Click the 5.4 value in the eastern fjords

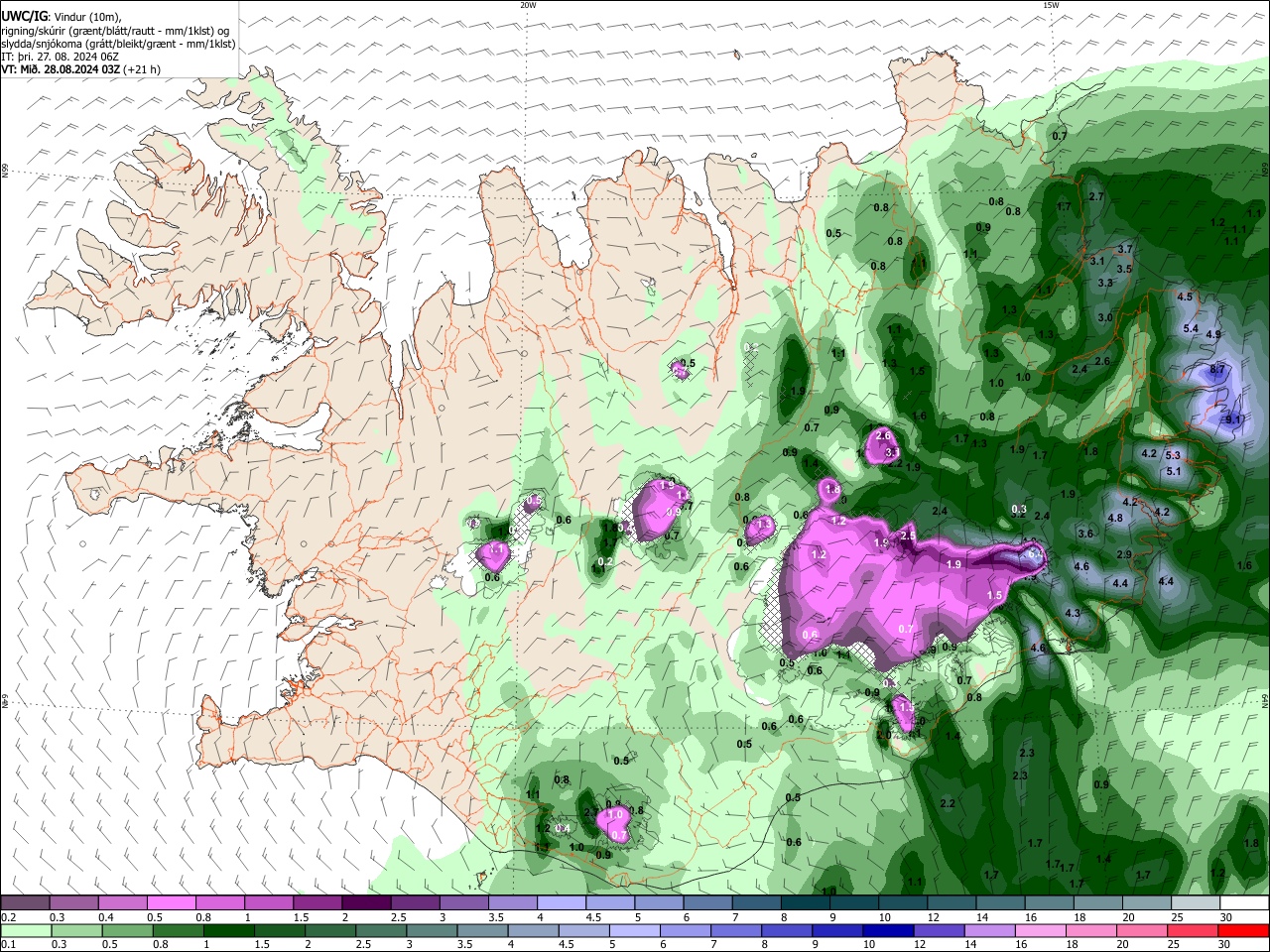tap(1192, 328)
